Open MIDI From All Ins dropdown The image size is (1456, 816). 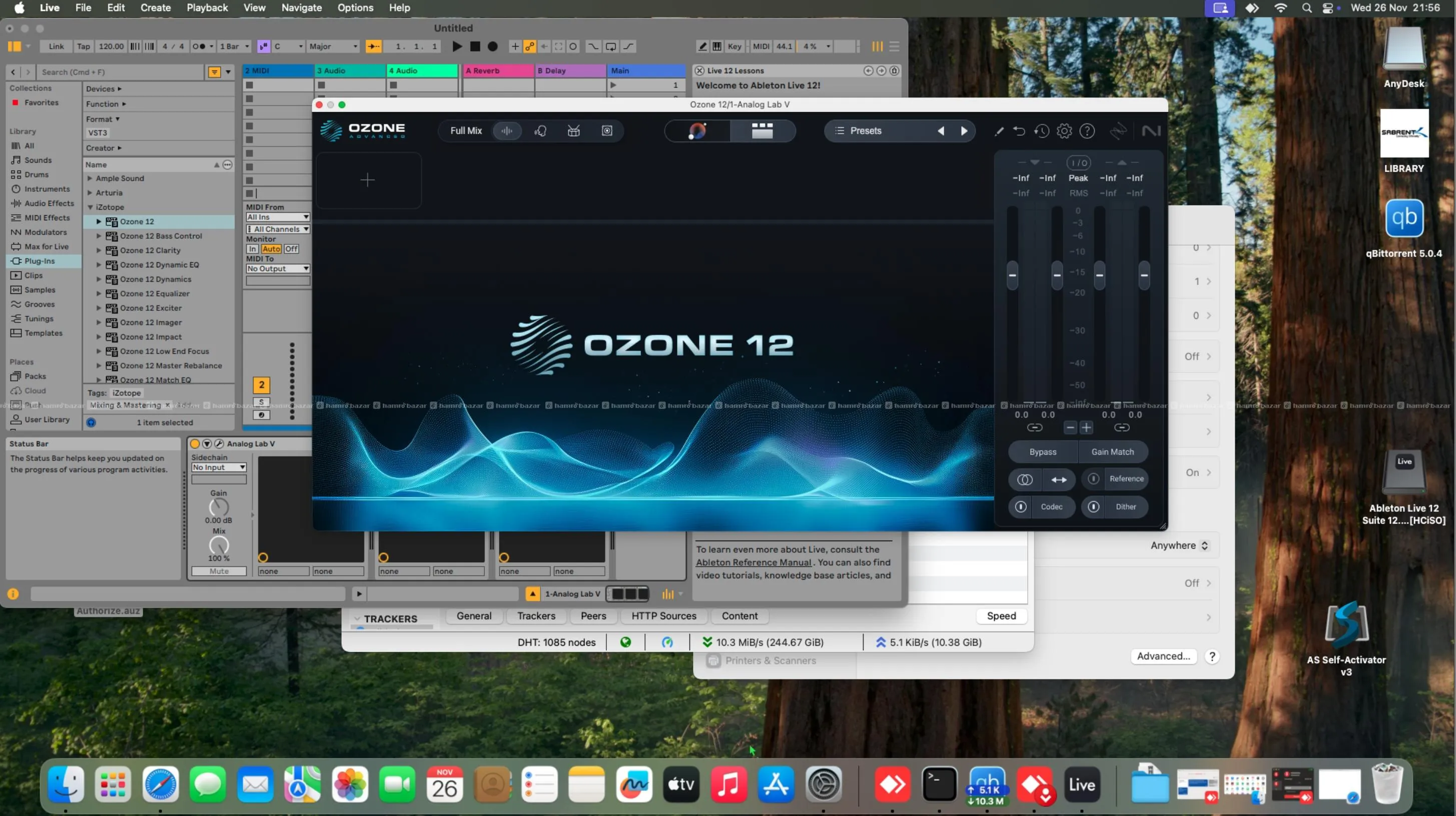click(x=278, y=217)
